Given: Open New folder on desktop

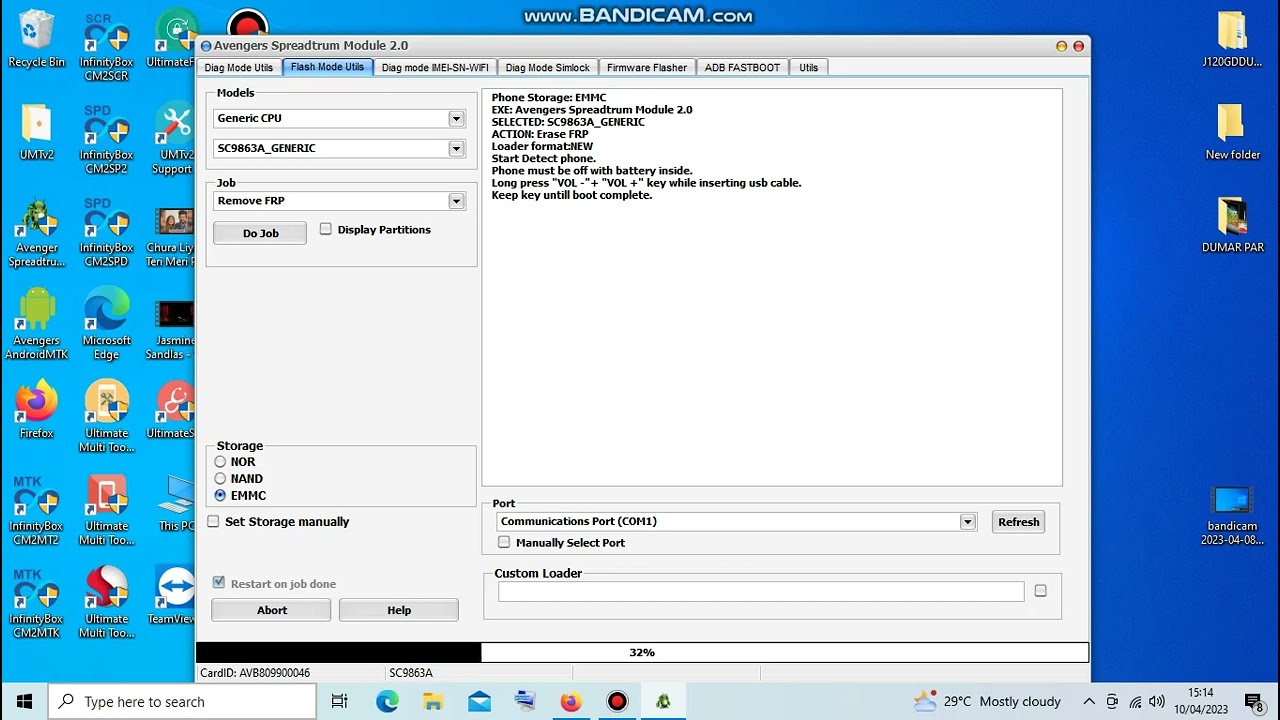Looking at the screenshot, I should [1232, 132].
